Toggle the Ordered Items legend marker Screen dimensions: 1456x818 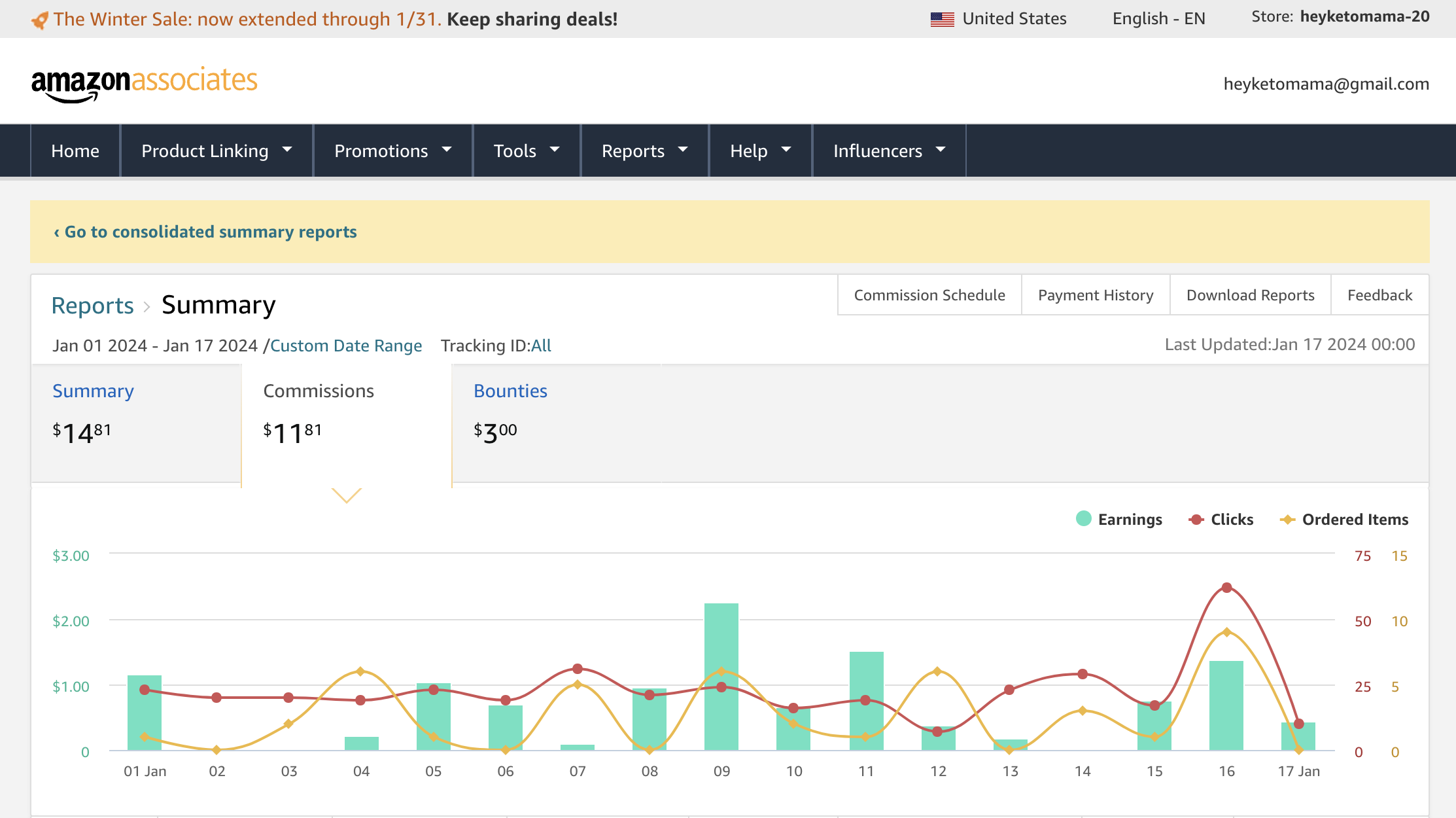pos(1287,520)
